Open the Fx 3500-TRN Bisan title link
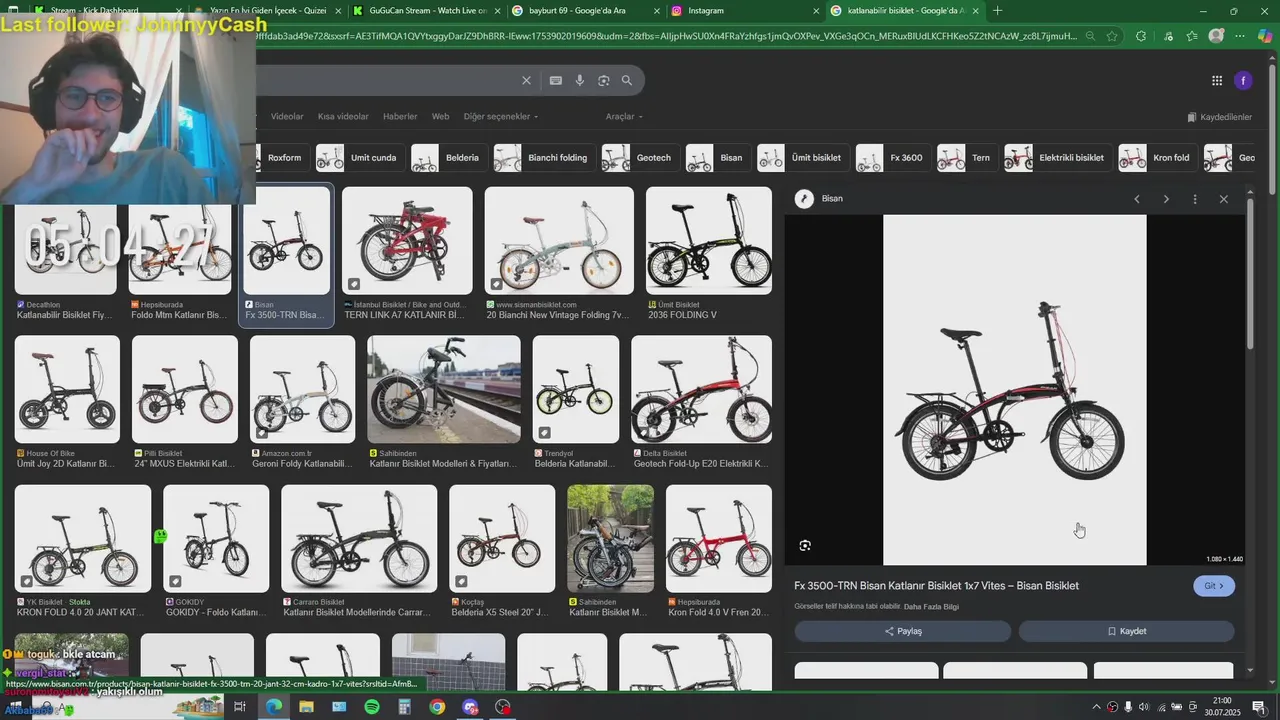This screenshot has height=720, width=1280. click(936, 586)
